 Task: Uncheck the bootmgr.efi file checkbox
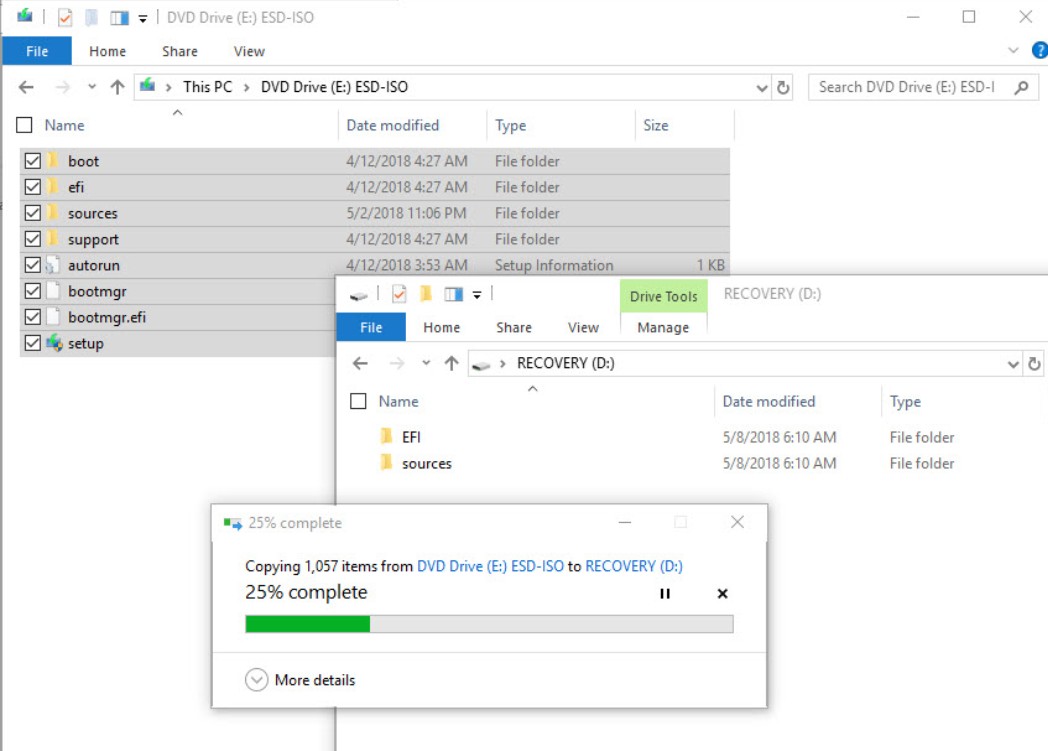[x=32, y=318]
